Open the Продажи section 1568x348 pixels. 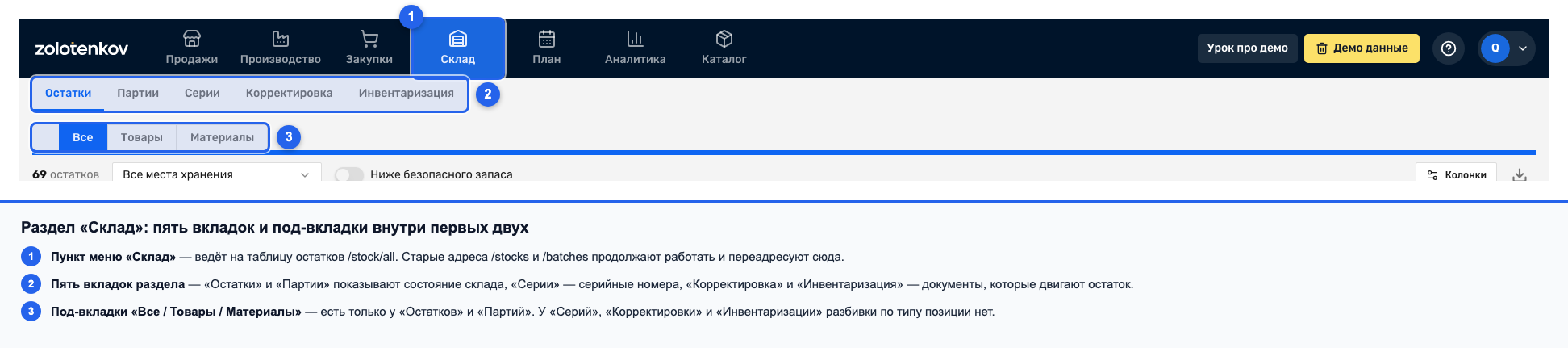pos(192,48)
